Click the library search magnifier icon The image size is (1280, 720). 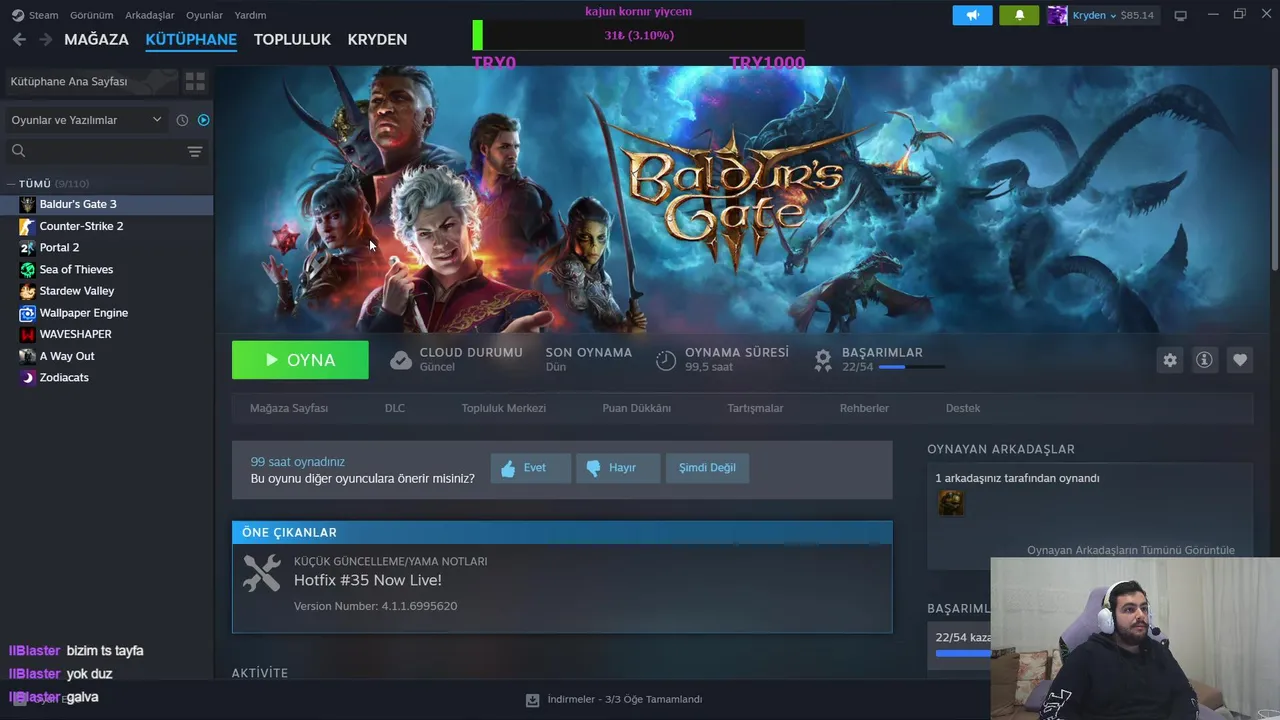click(18, 151)
